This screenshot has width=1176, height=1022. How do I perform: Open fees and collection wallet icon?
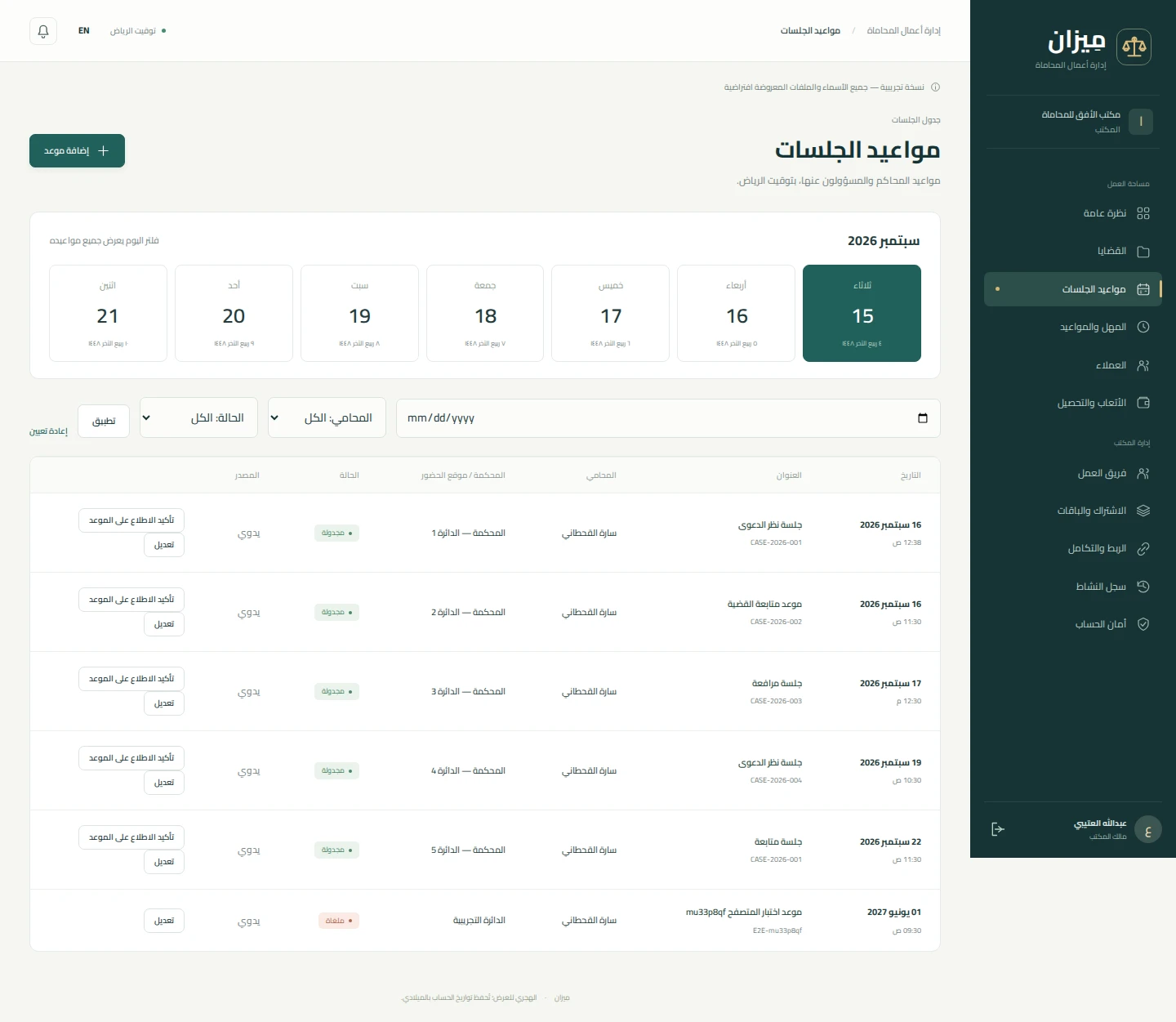tap(1143, 403)
